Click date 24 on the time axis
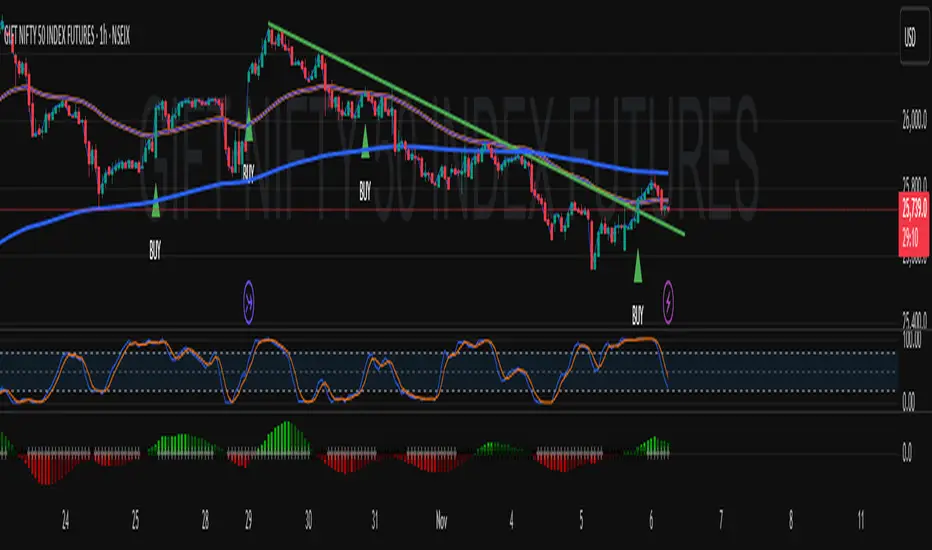 [65, 521]
